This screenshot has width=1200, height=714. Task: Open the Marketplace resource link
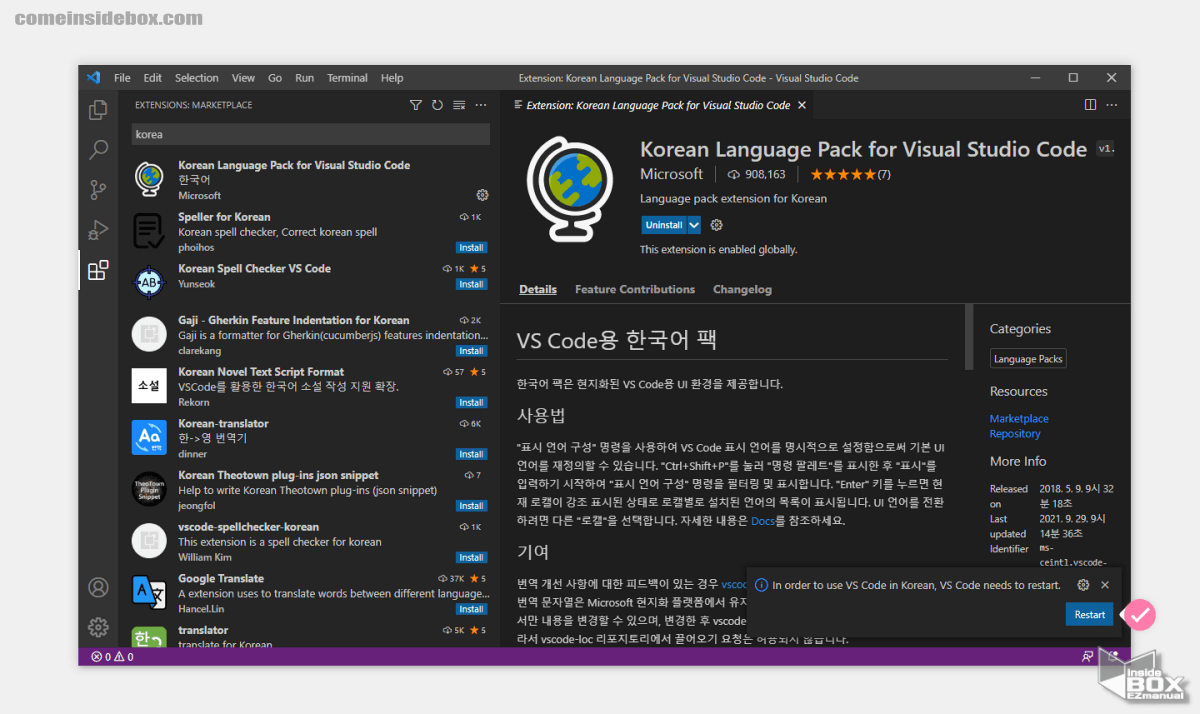[x=1019, y=419]
